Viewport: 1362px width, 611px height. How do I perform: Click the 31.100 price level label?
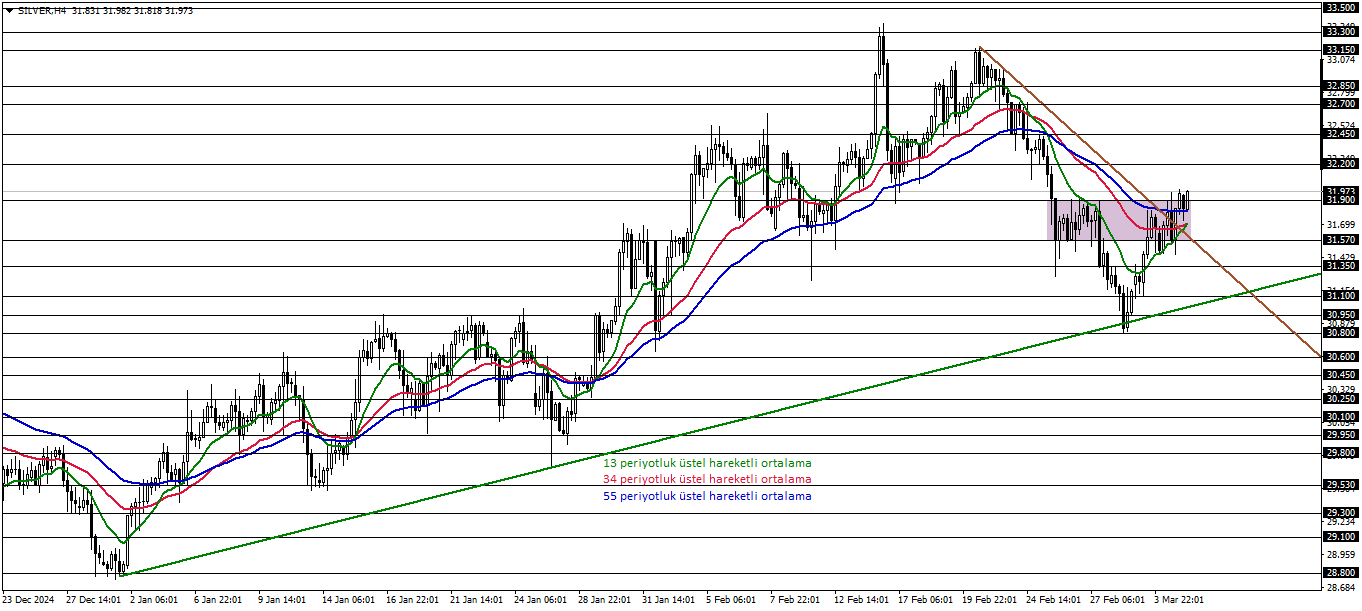click(1340, 296)
